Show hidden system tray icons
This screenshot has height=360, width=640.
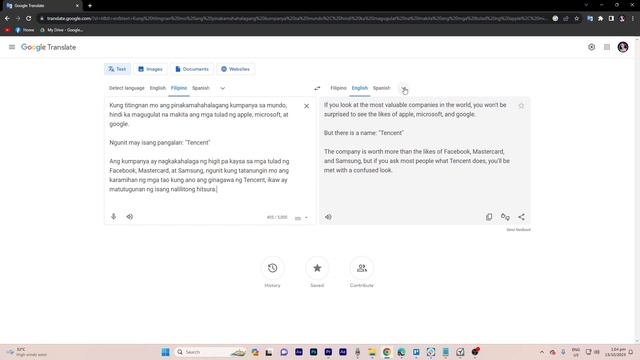point(542,352)
